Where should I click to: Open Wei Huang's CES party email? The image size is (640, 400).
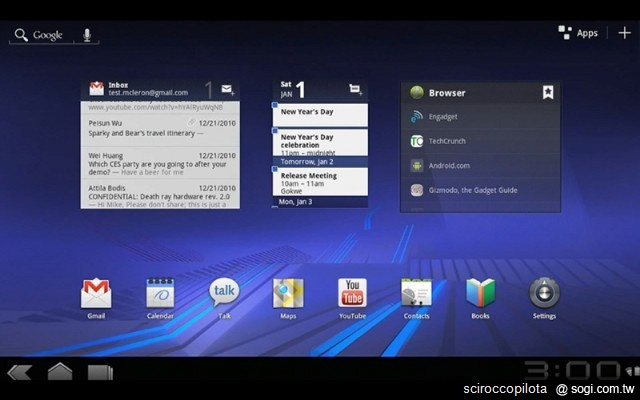[x=160, y=163]
